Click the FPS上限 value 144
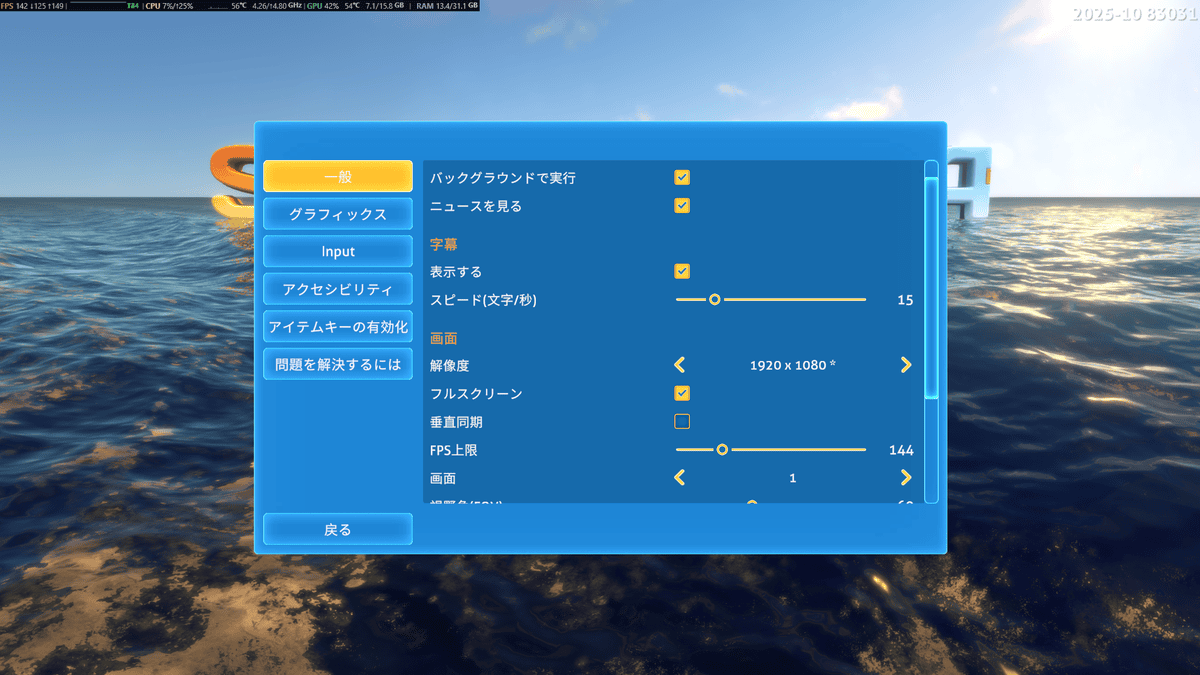1200x675 pixels. click(901, 450)
